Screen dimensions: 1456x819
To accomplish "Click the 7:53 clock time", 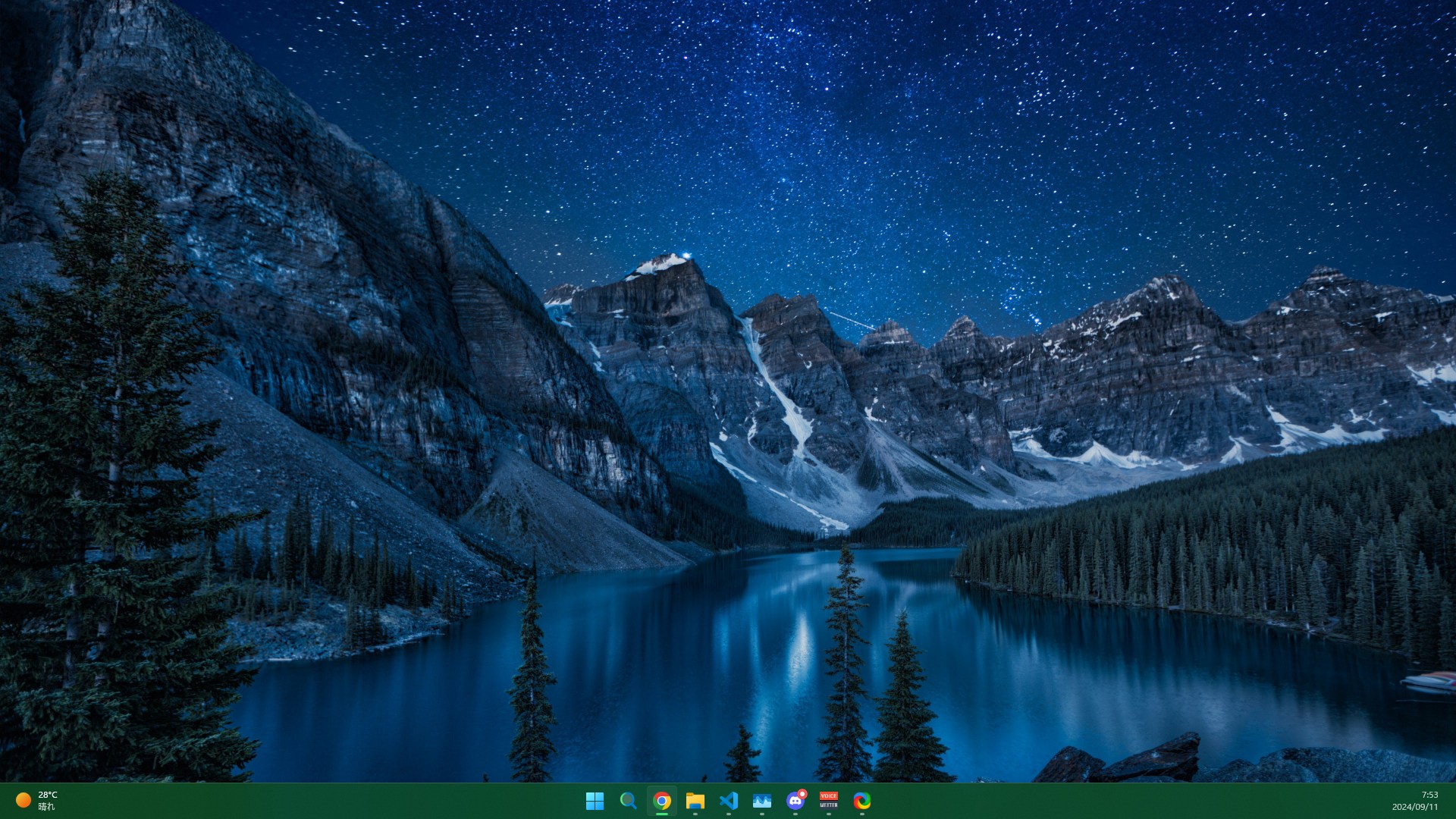I will click(1429, 795).
